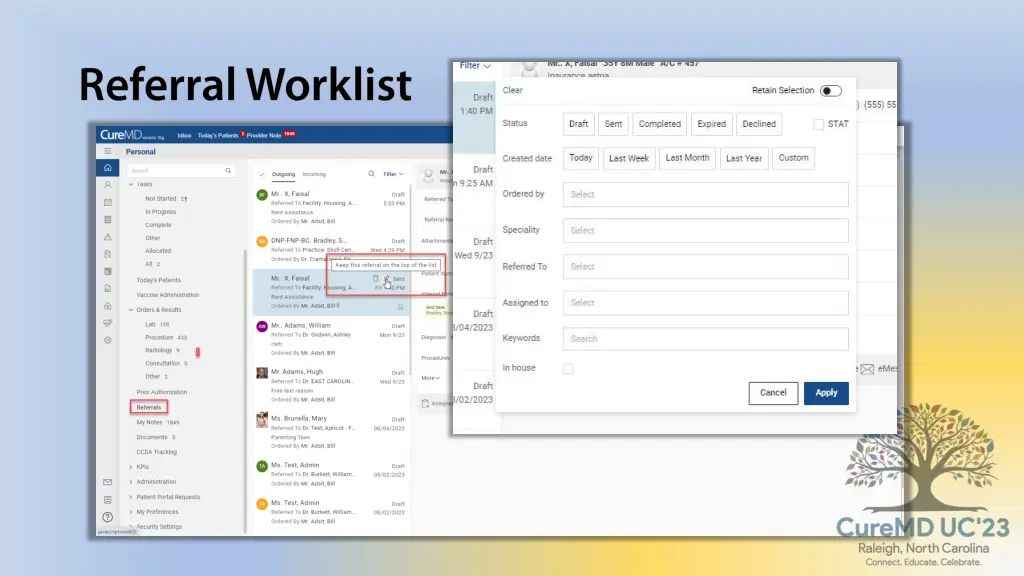Open the notes icon above the help icon
This screenshot has height=576, width=1024.
(x=108, y=500)
